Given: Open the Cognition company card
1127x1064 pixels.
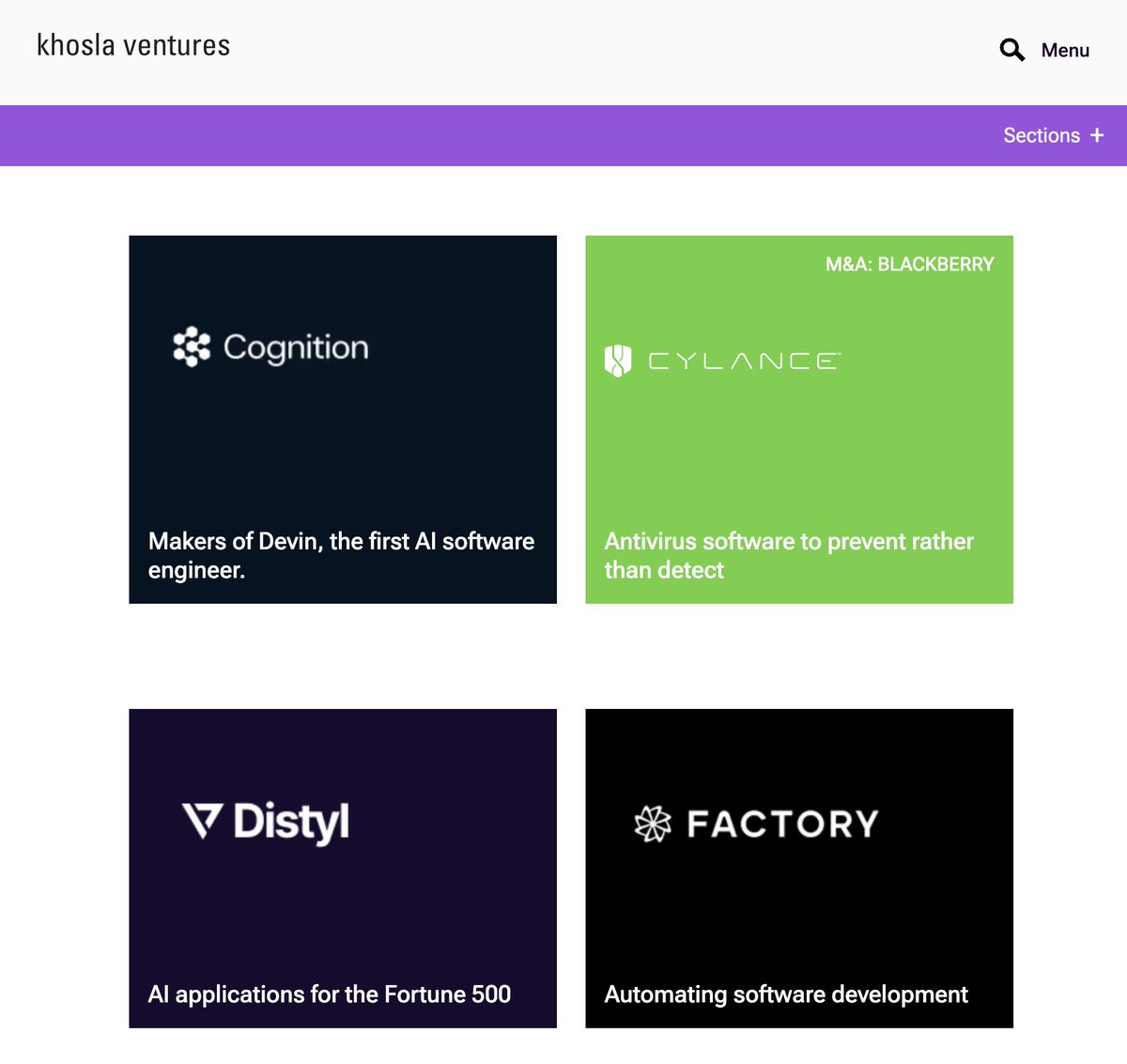Looking at the screenshot, I should tap(343, 420).
